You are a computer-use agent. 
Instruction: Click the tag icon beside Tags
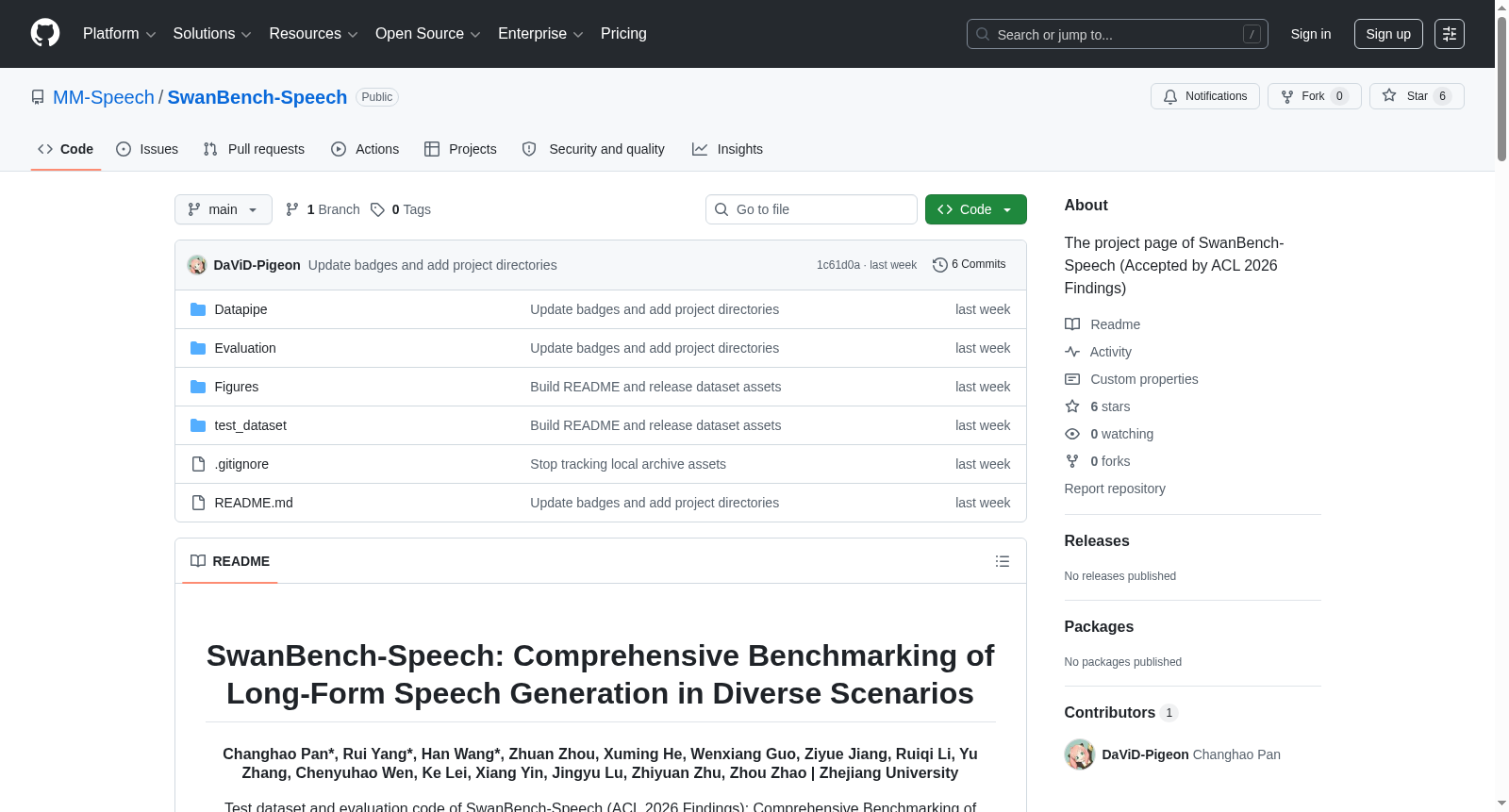point(377,209)
